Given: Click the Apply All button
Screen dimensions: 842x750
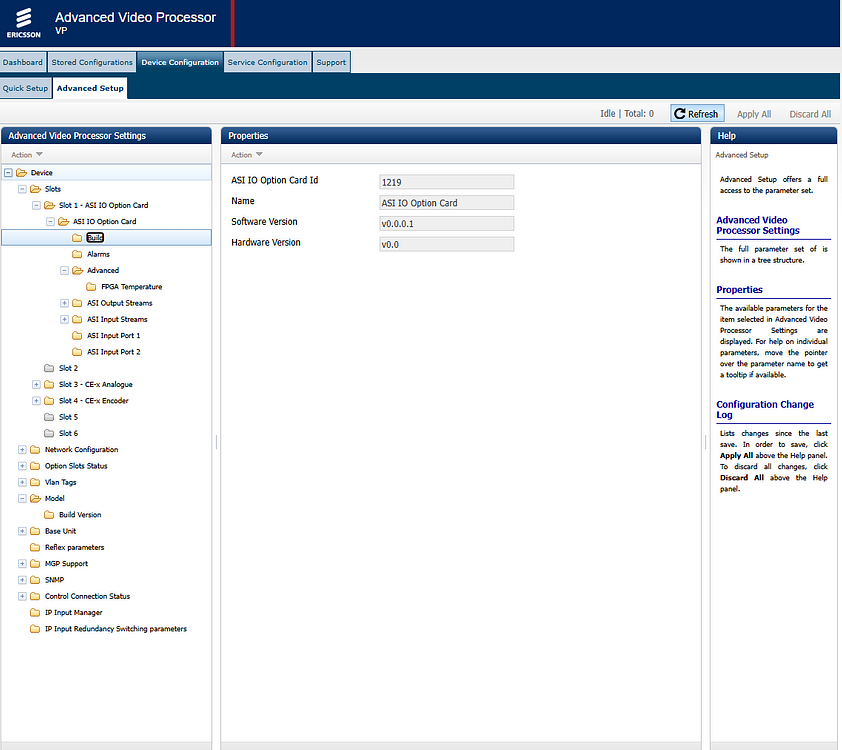Looking at the screenshot, I should click(x=754, y=114).
